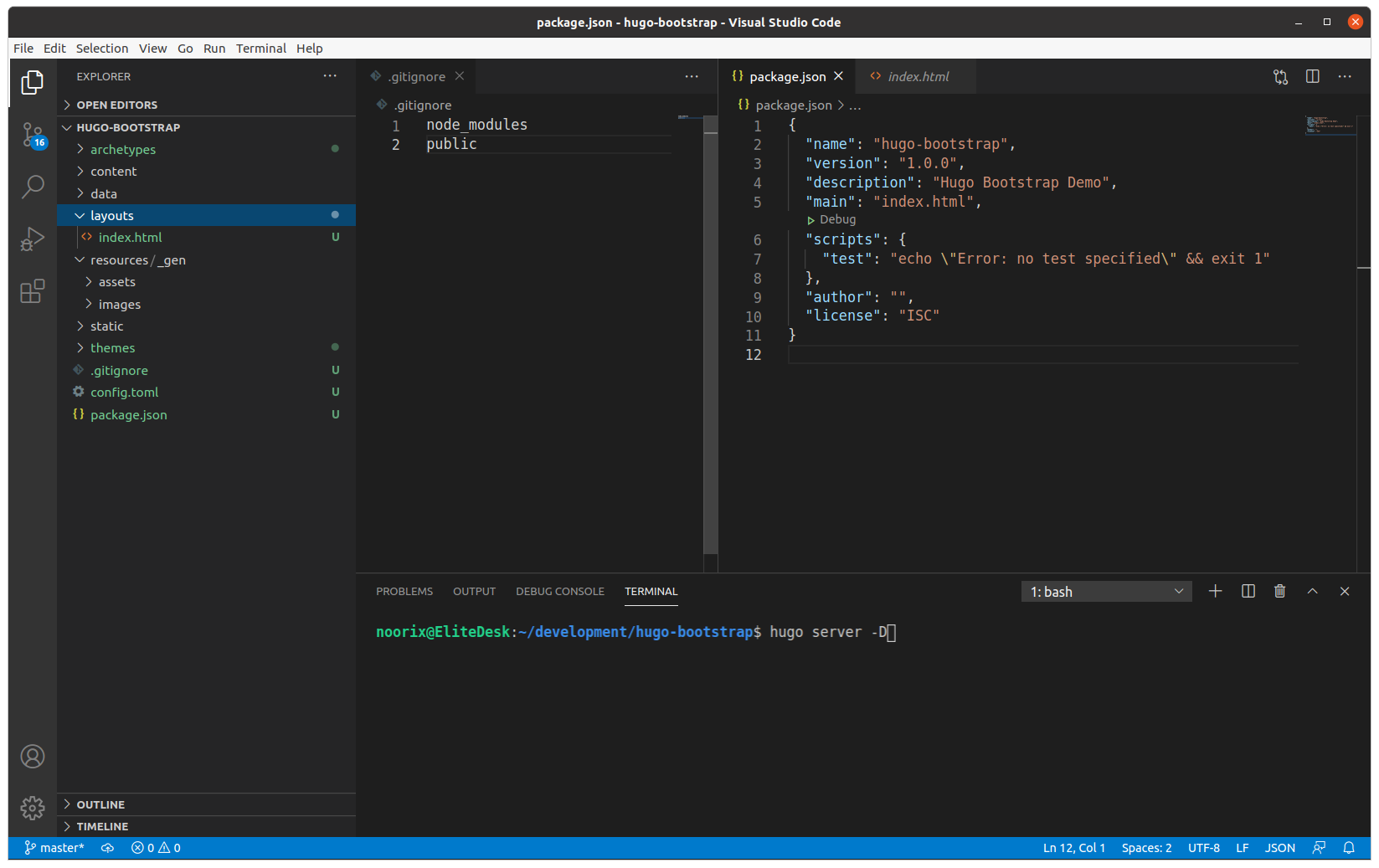Viewport: 1379px width, 868px height.
Task: Open the Source Control view in Activity Bar
Action: coord(32,134)
